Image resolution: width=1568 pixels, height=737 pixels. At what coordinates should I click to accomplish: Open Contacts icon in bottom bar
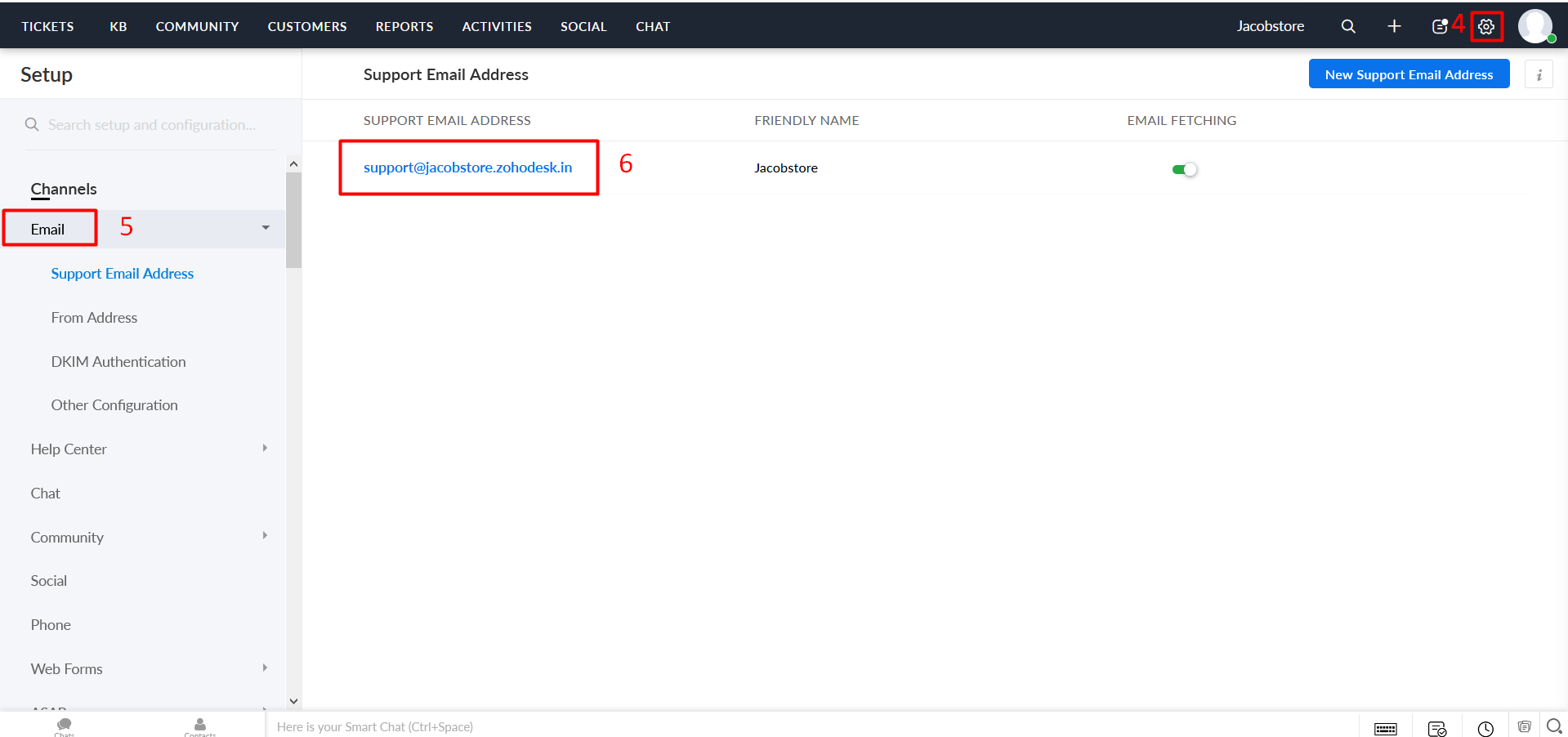[x=200, y=726]
